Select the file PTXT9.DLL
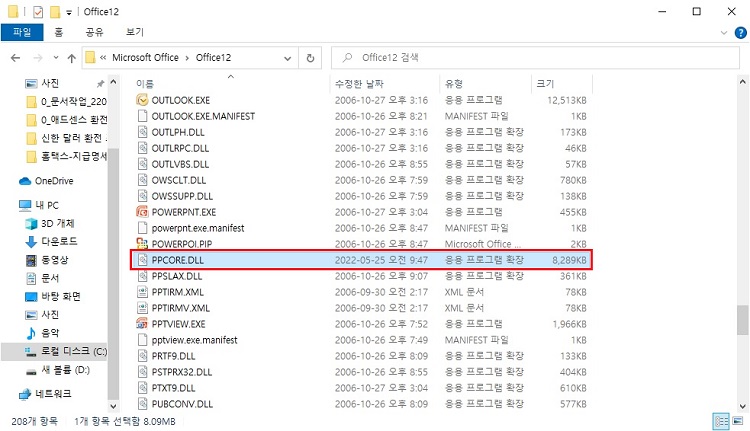 pyautogui.click(x=173, y=388)
